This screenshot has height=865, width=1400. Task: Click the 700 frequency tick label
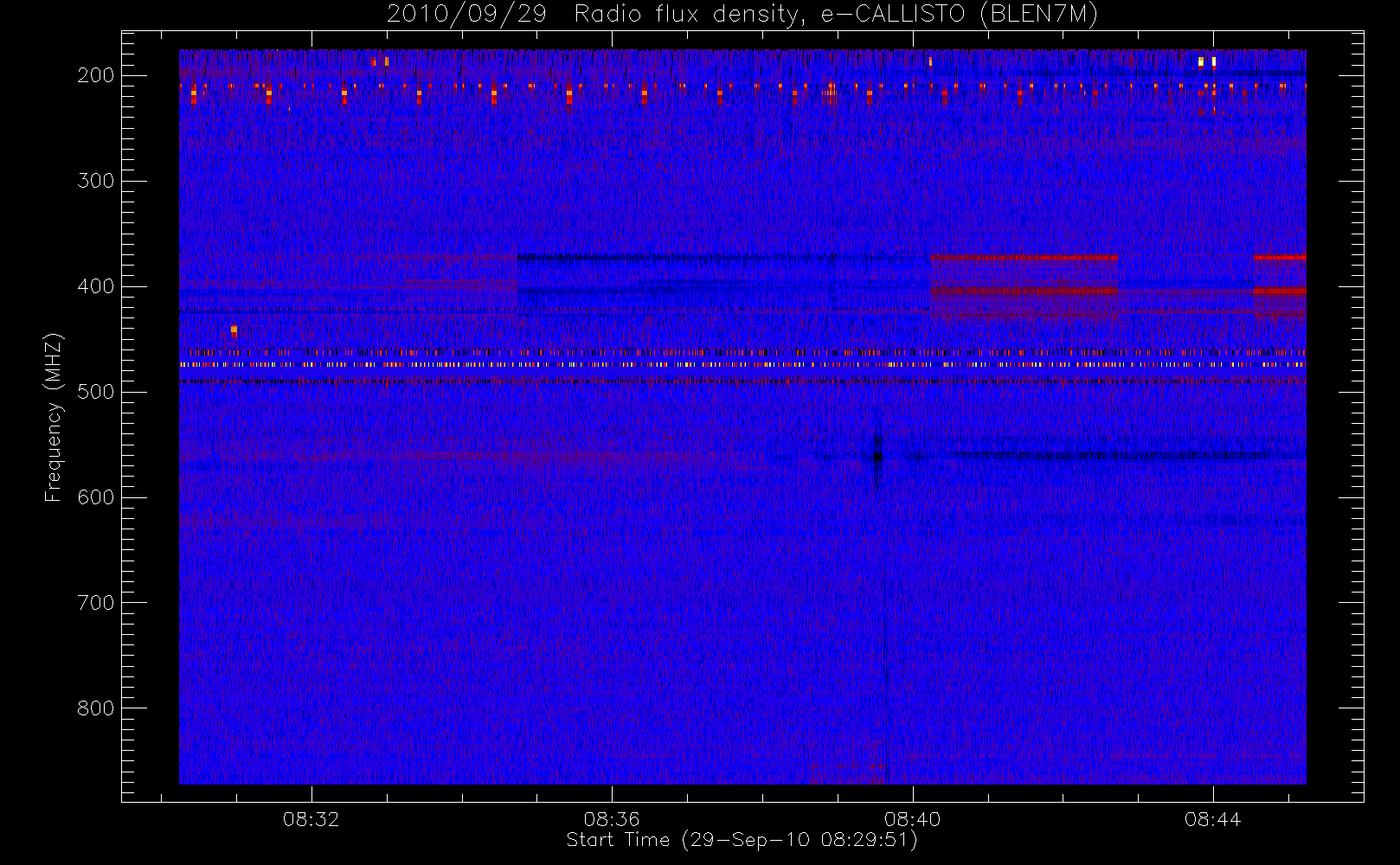pos(96,603)
